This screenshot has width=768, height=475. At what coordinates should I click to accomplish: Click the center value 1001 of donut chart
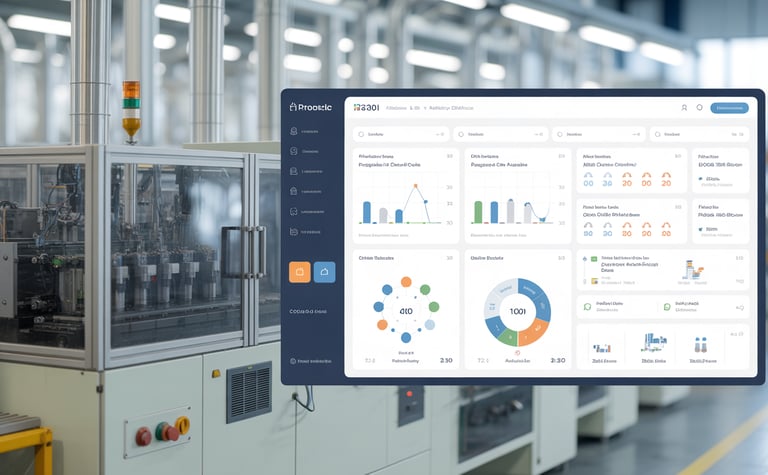[x=518, y=311]
